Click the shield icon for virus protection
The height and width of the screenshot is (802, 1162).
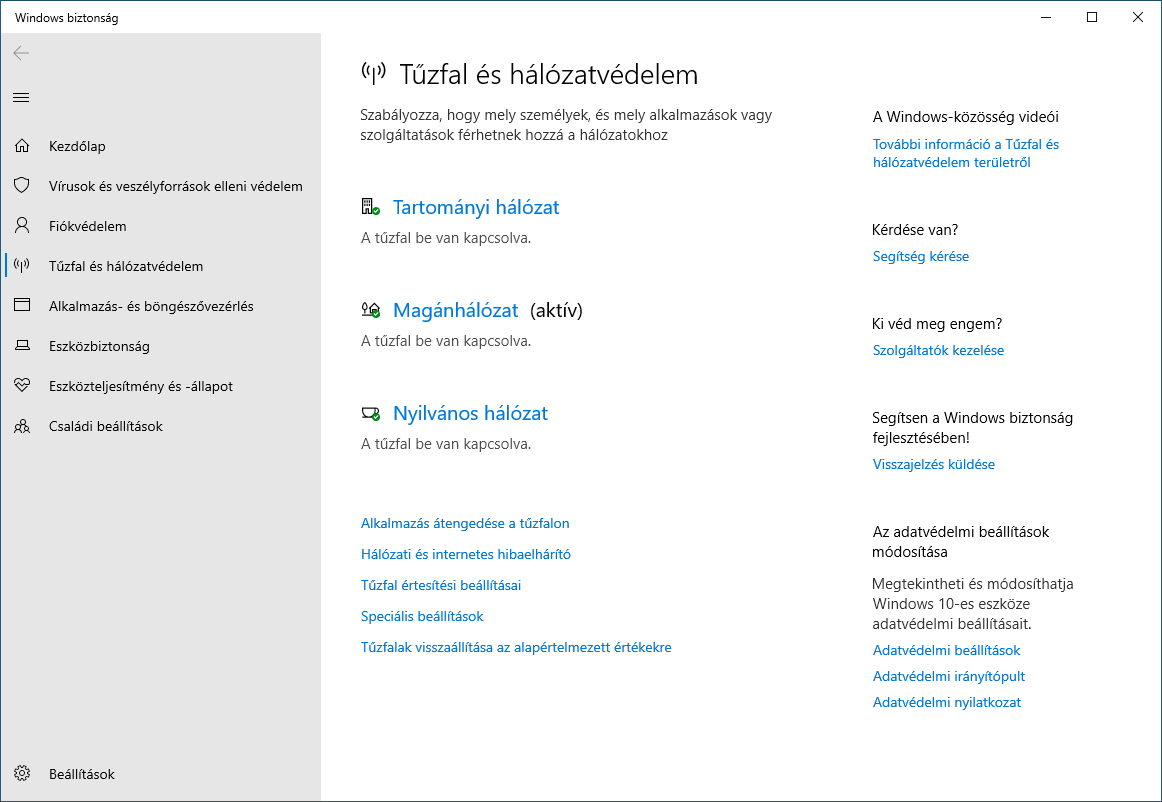tap(22, 185)
